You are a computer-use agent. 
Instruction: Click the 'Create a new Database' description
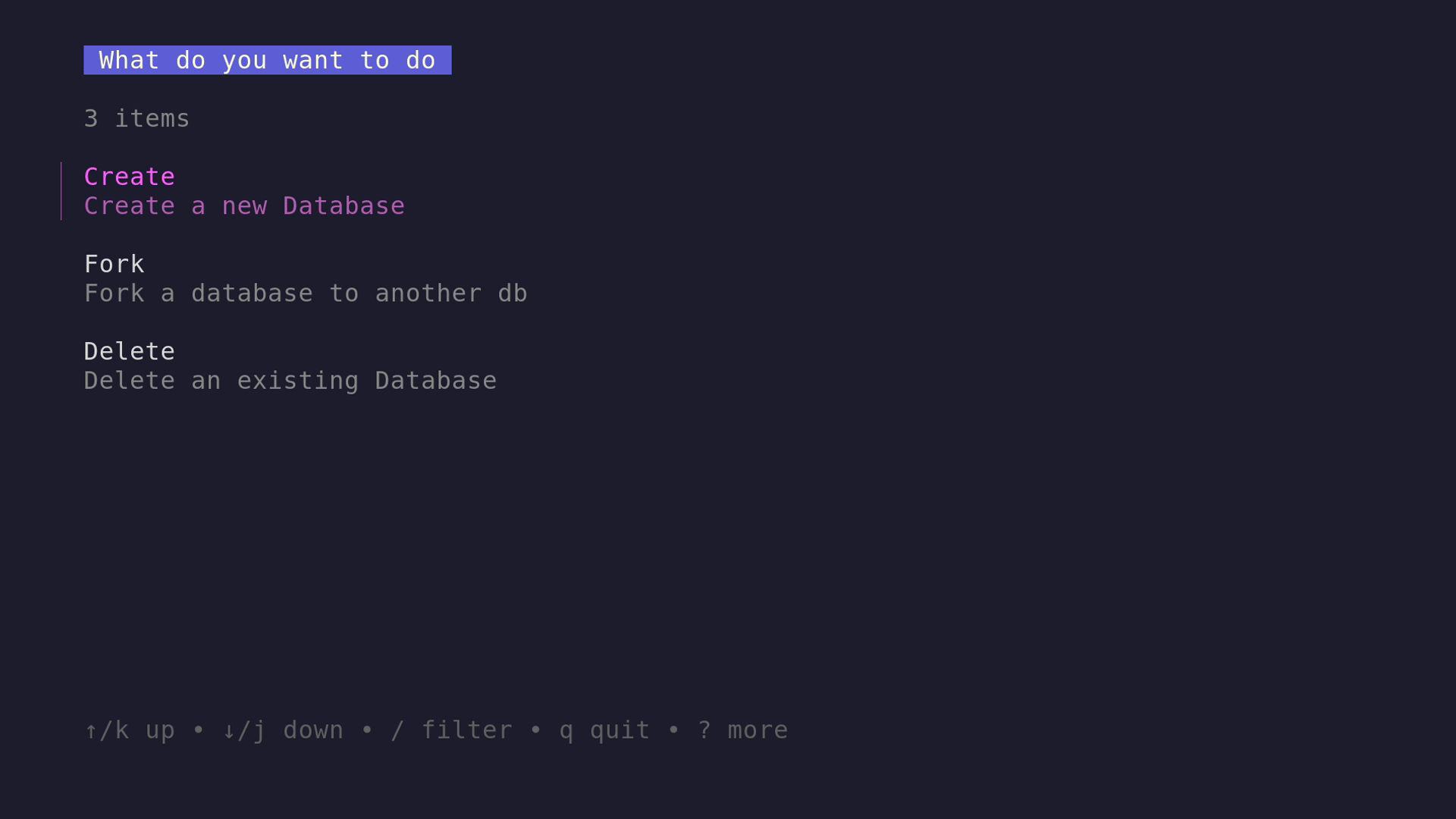(244, 206)
